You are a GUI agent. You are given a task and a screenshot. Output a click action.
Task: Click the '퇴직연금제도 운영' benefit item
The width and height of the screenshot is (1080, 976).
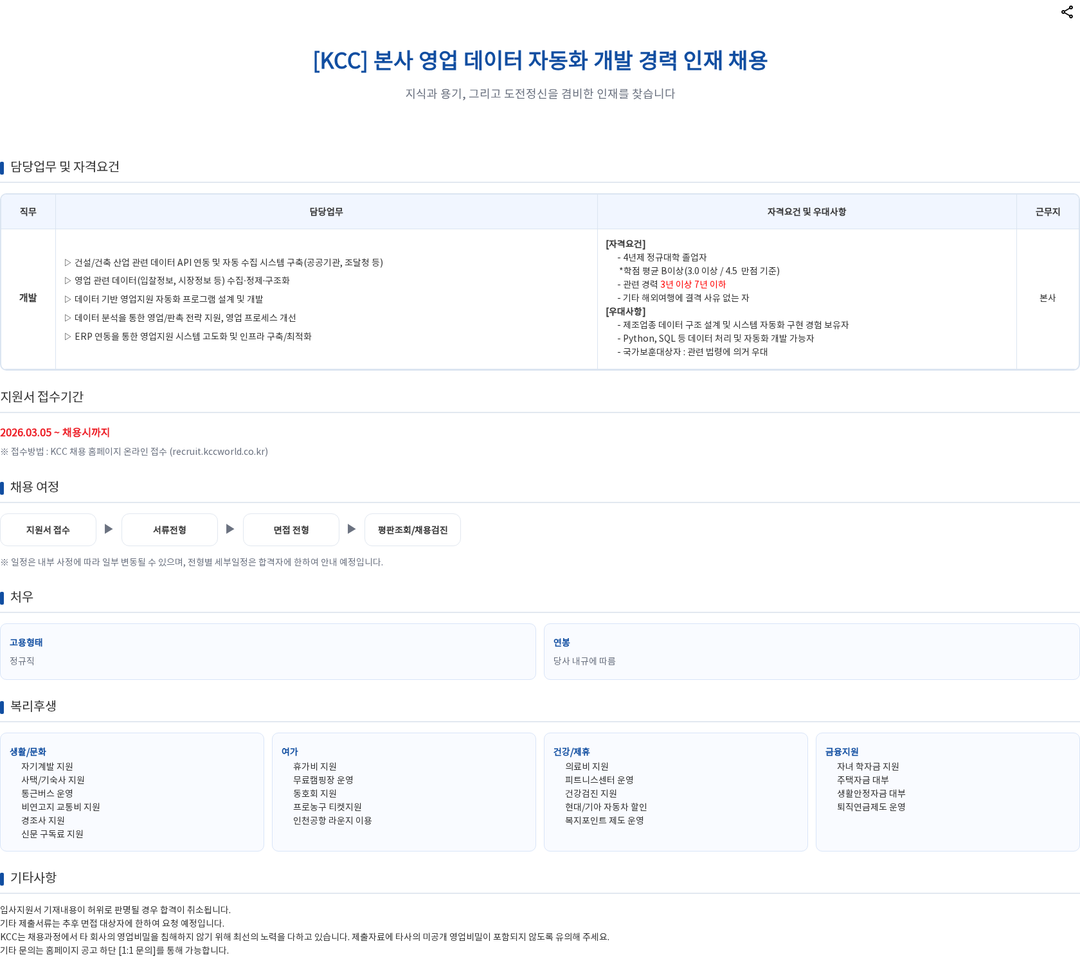(871, 807)
